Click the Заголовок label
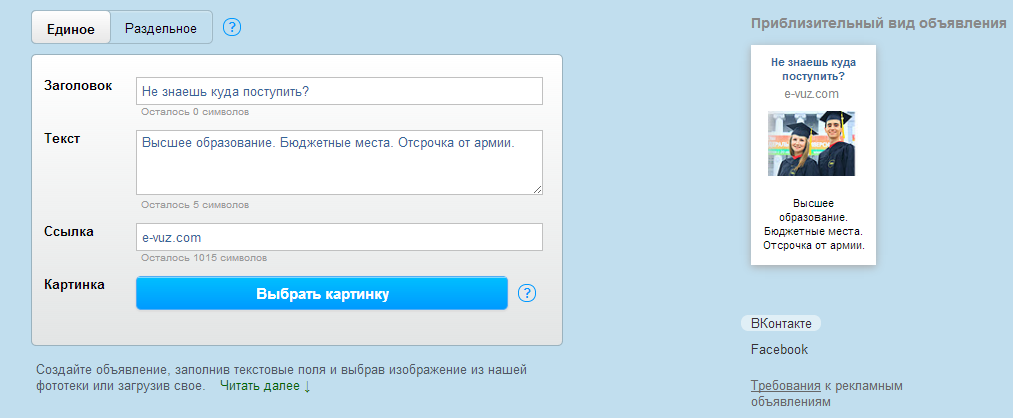1013x418 pixels. click(78, 85)
